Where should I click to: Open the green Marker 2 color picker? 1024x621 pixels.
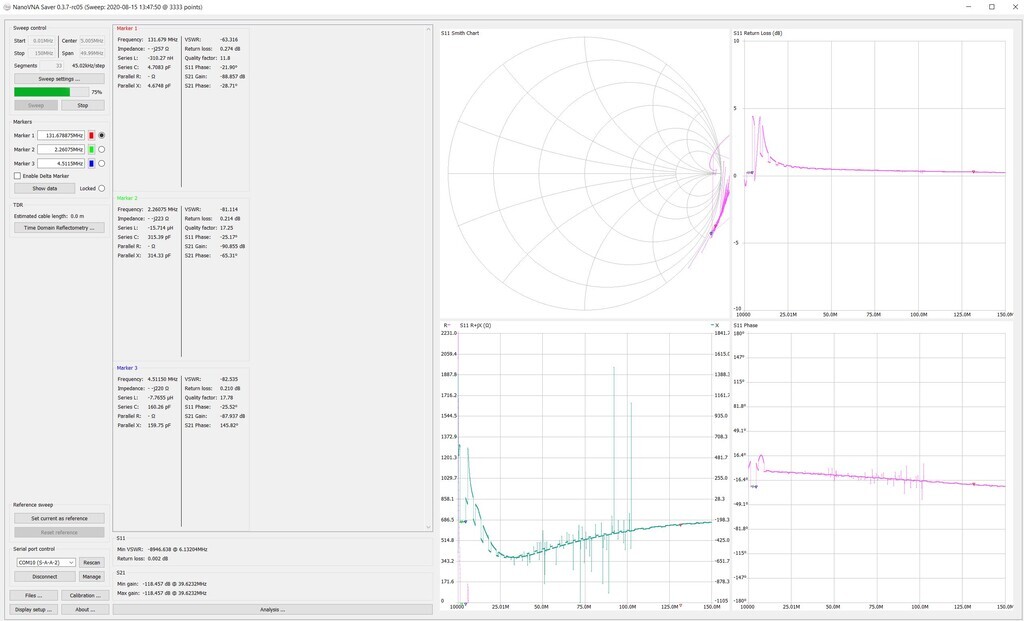(x=91, y=149)
